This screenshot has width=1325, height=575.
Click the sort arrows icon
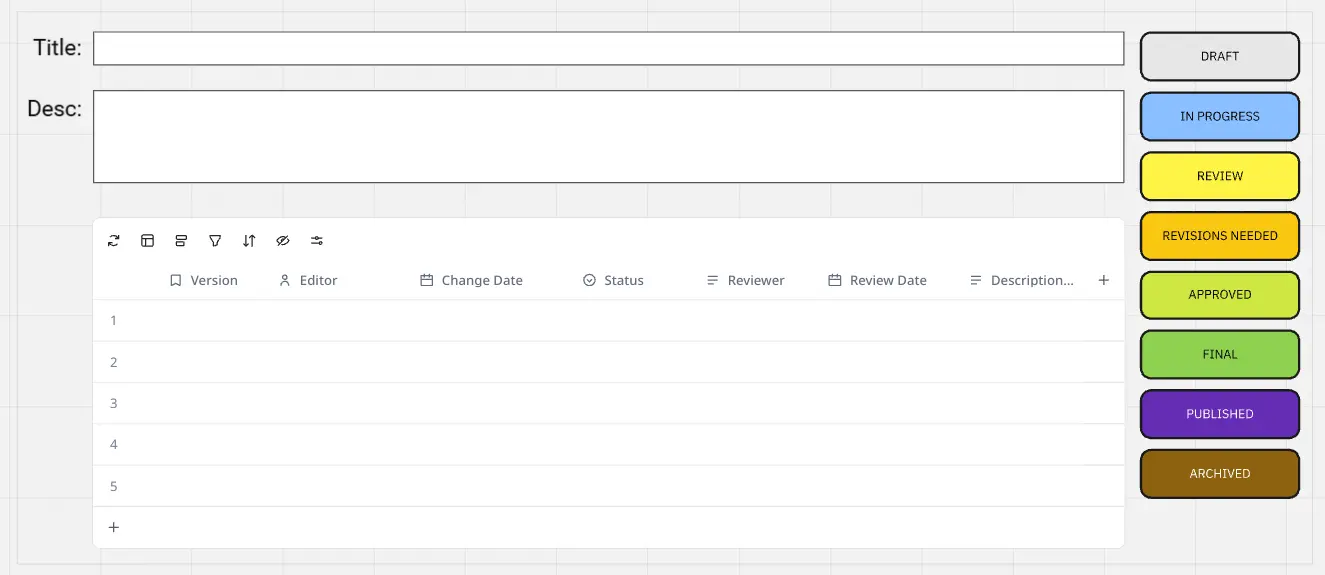249,241
